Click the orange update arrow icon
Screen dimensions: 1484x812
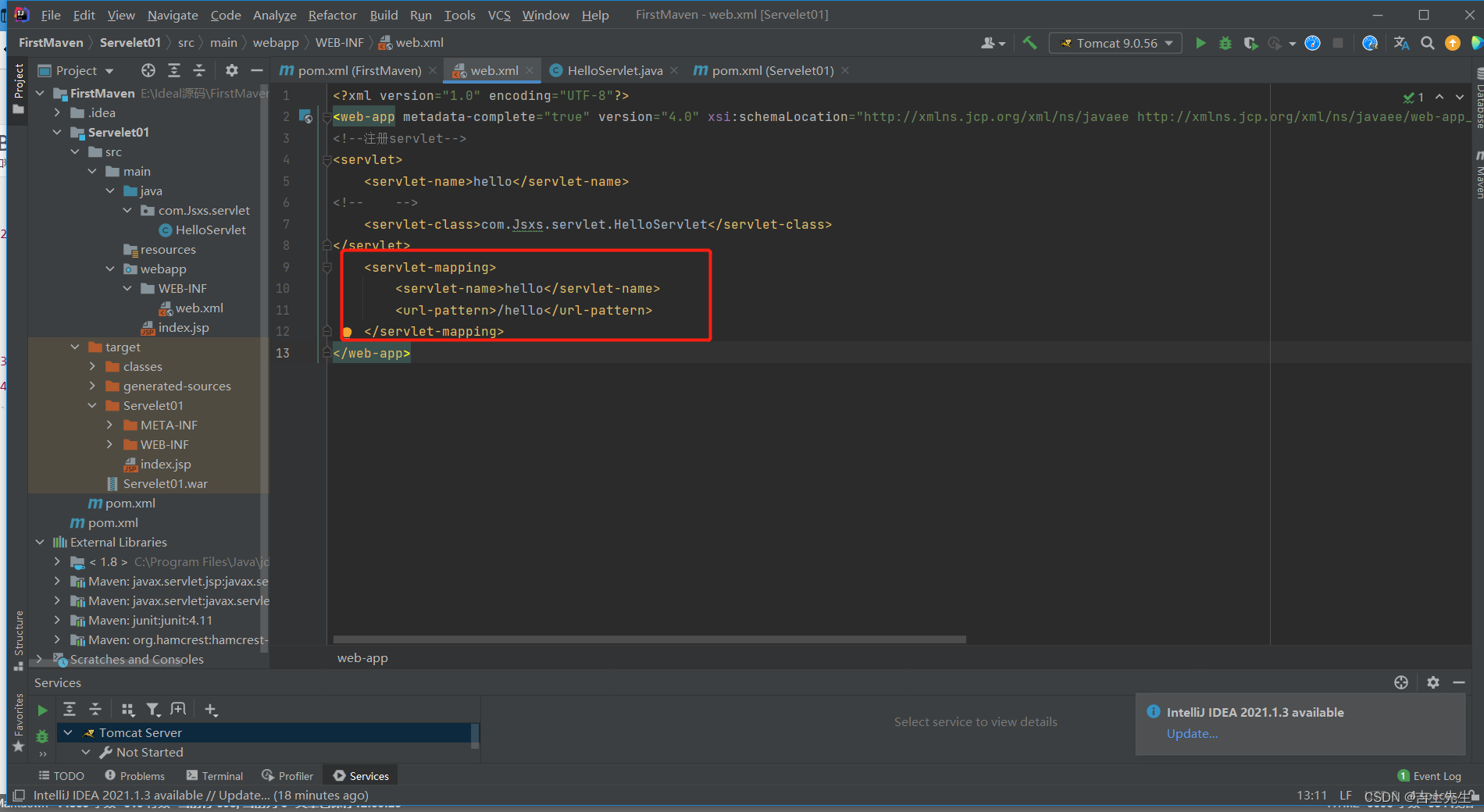tap(1453, 43)
